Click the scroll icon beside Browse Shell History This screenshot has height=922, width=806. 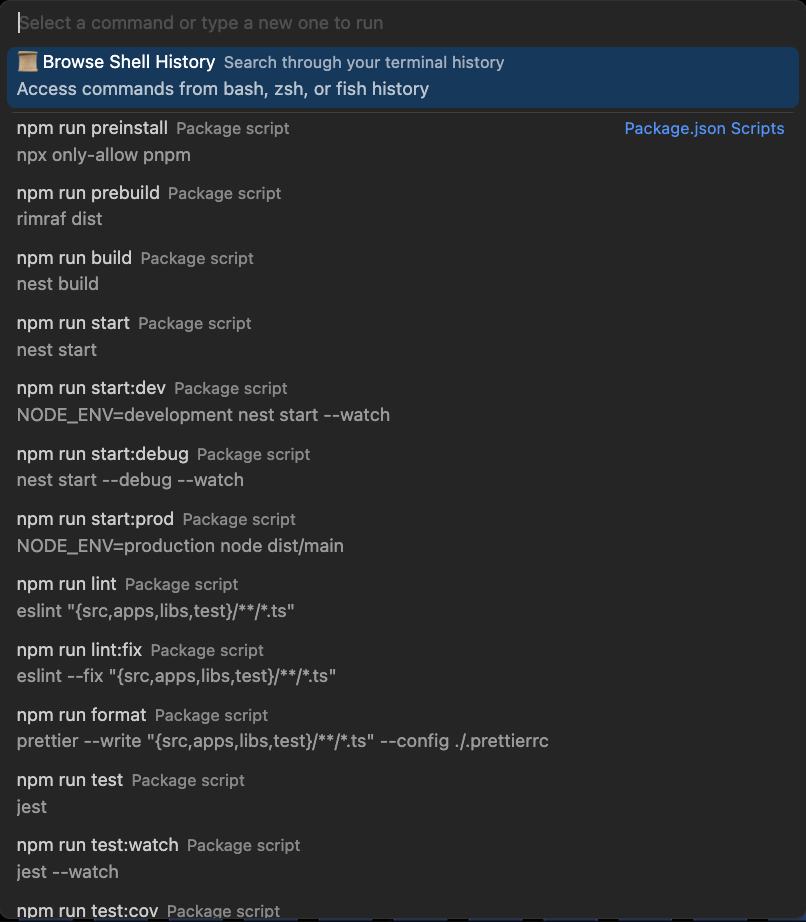click(28, 63)
